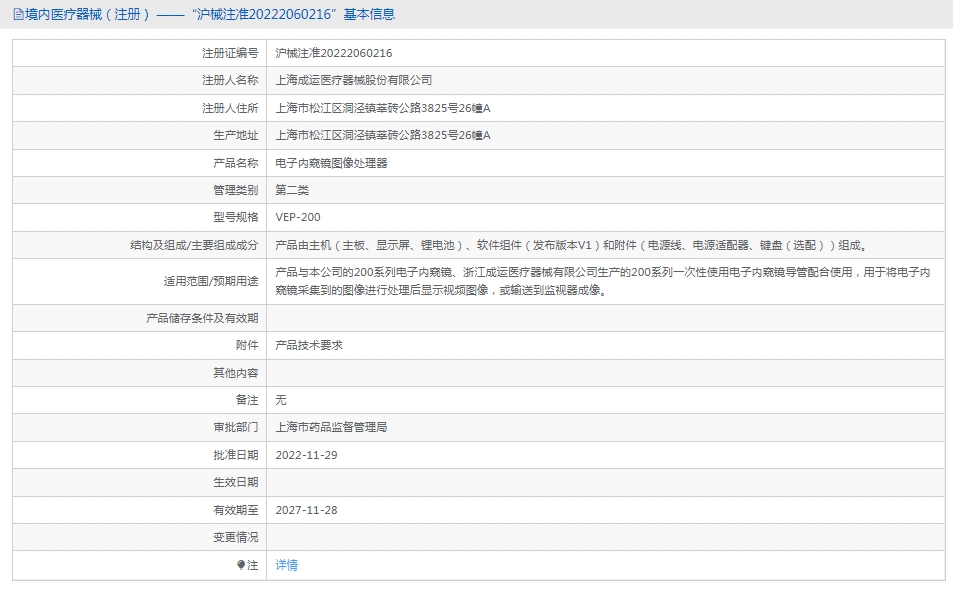Viewport: 953px width, 590px height.
Task: Select the structure text starting 产品由主机
Action: coord(572,245)
